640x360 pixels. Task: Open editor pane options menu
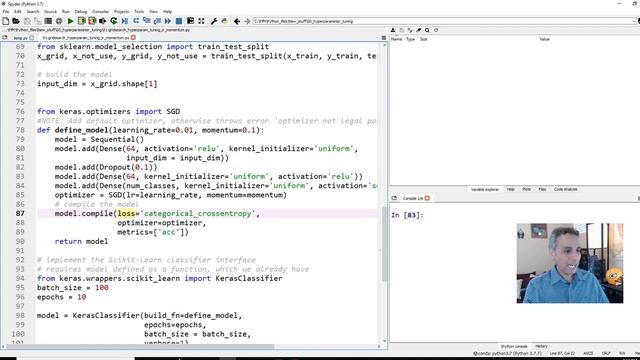384,38
